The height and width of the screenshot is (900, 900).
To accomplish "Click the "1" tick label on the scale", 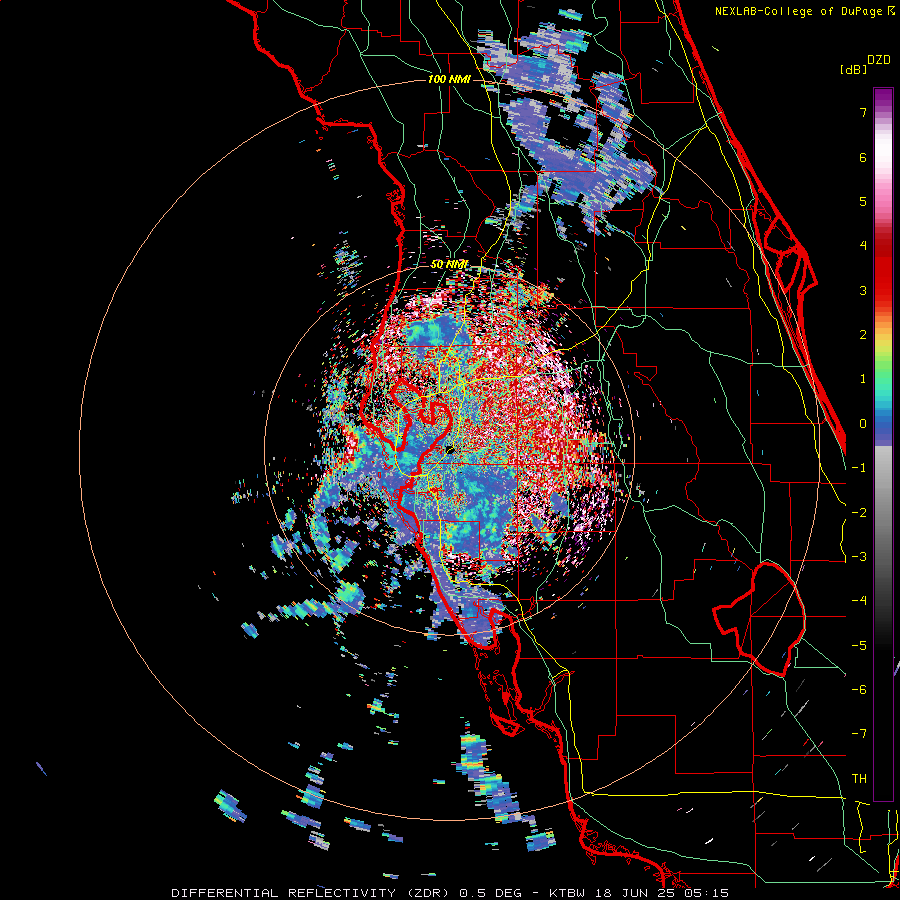I will tap(863, 379).
